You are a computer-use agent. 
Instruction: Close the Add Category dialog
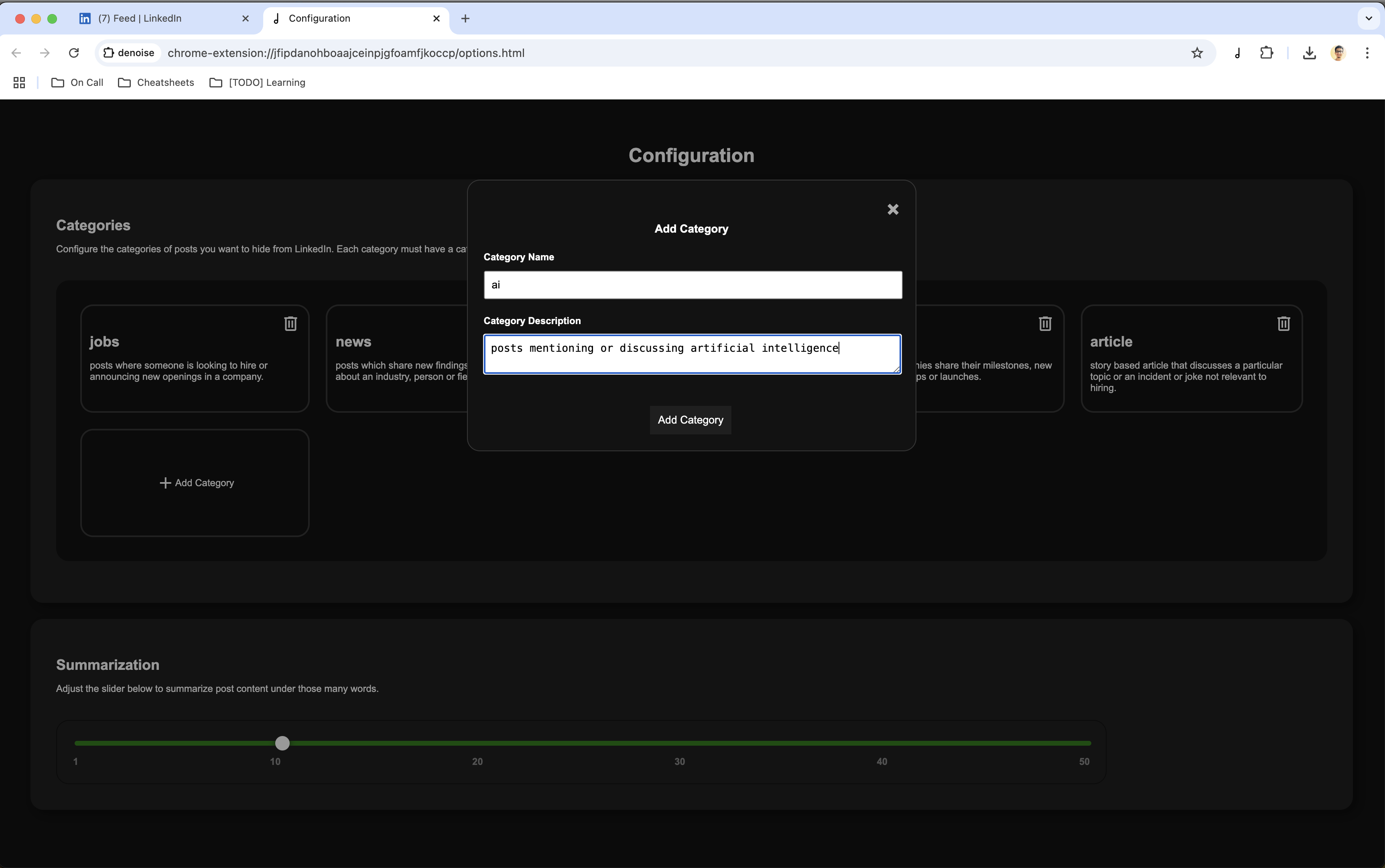pos(892,209)
